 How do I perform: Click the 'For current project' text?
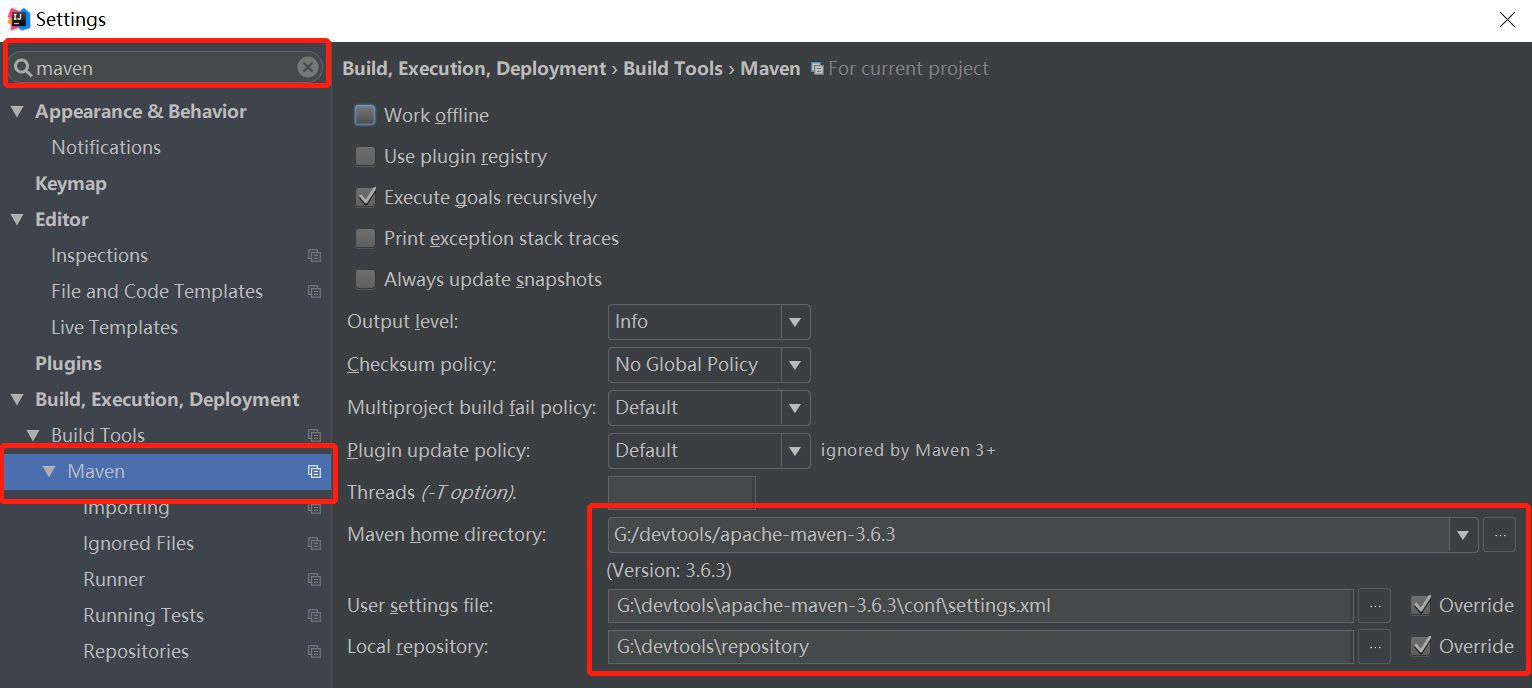pos(908,69)
